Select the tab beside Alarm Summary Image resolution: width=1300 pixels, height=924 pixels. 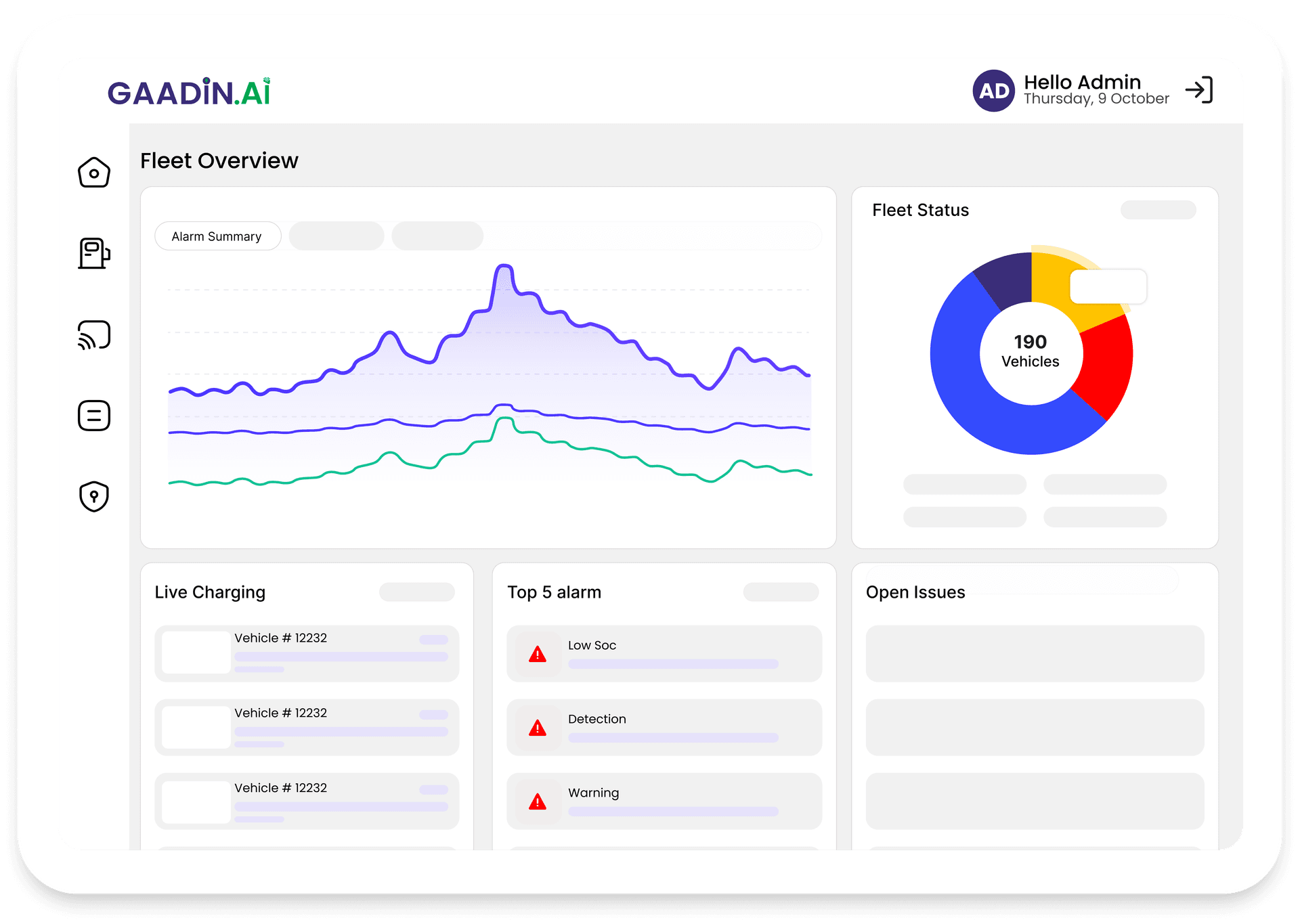pos(336,236)
